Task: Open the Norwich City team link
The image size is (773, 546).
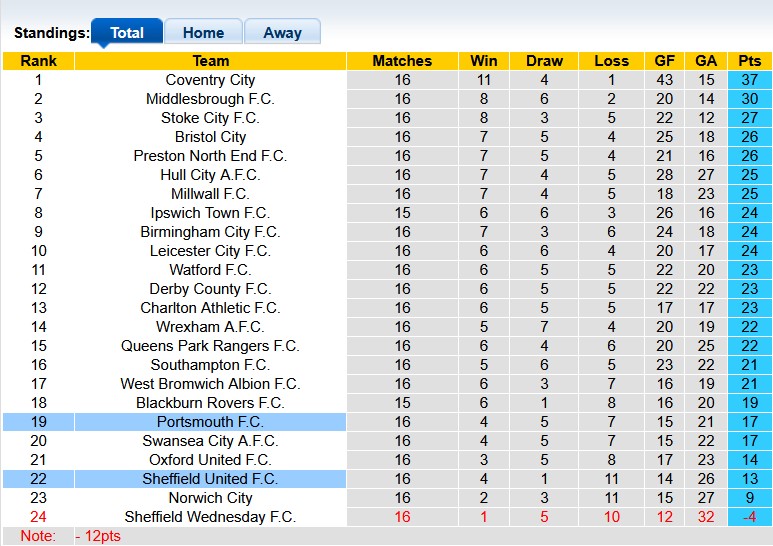Action: [x=210, y=498]
